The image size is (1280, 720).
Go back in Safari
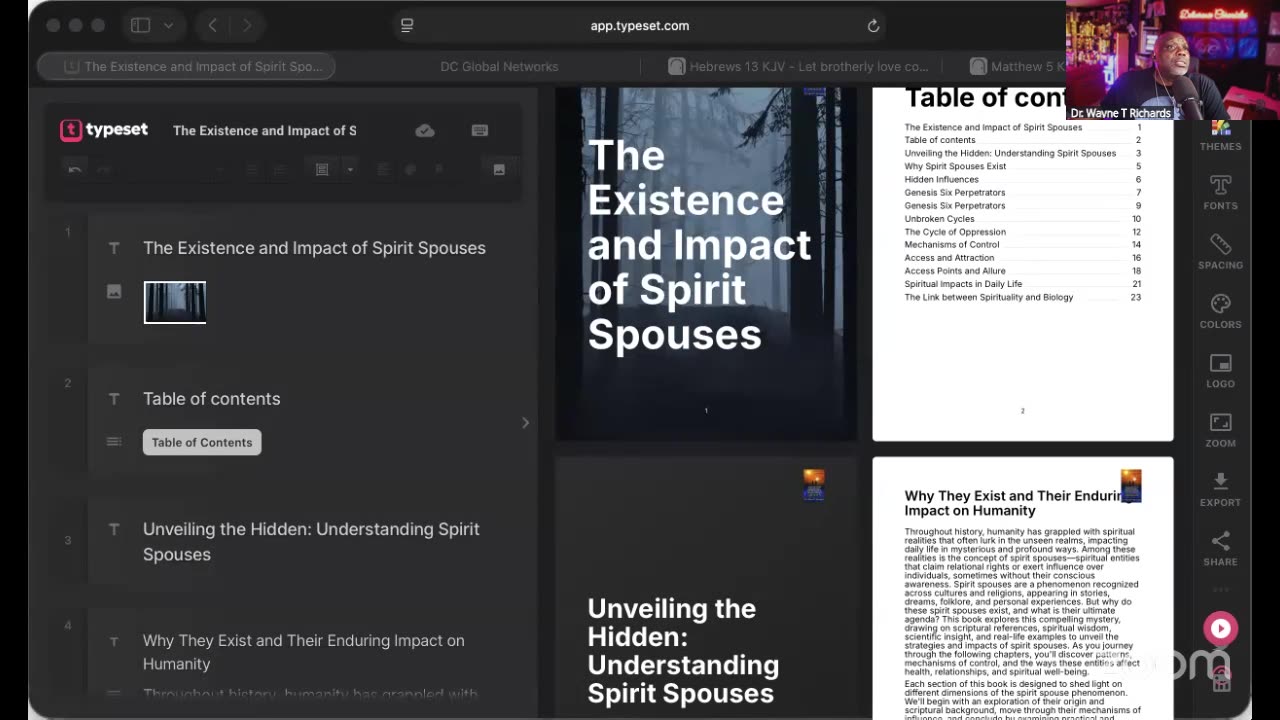(x=213, y=26)
